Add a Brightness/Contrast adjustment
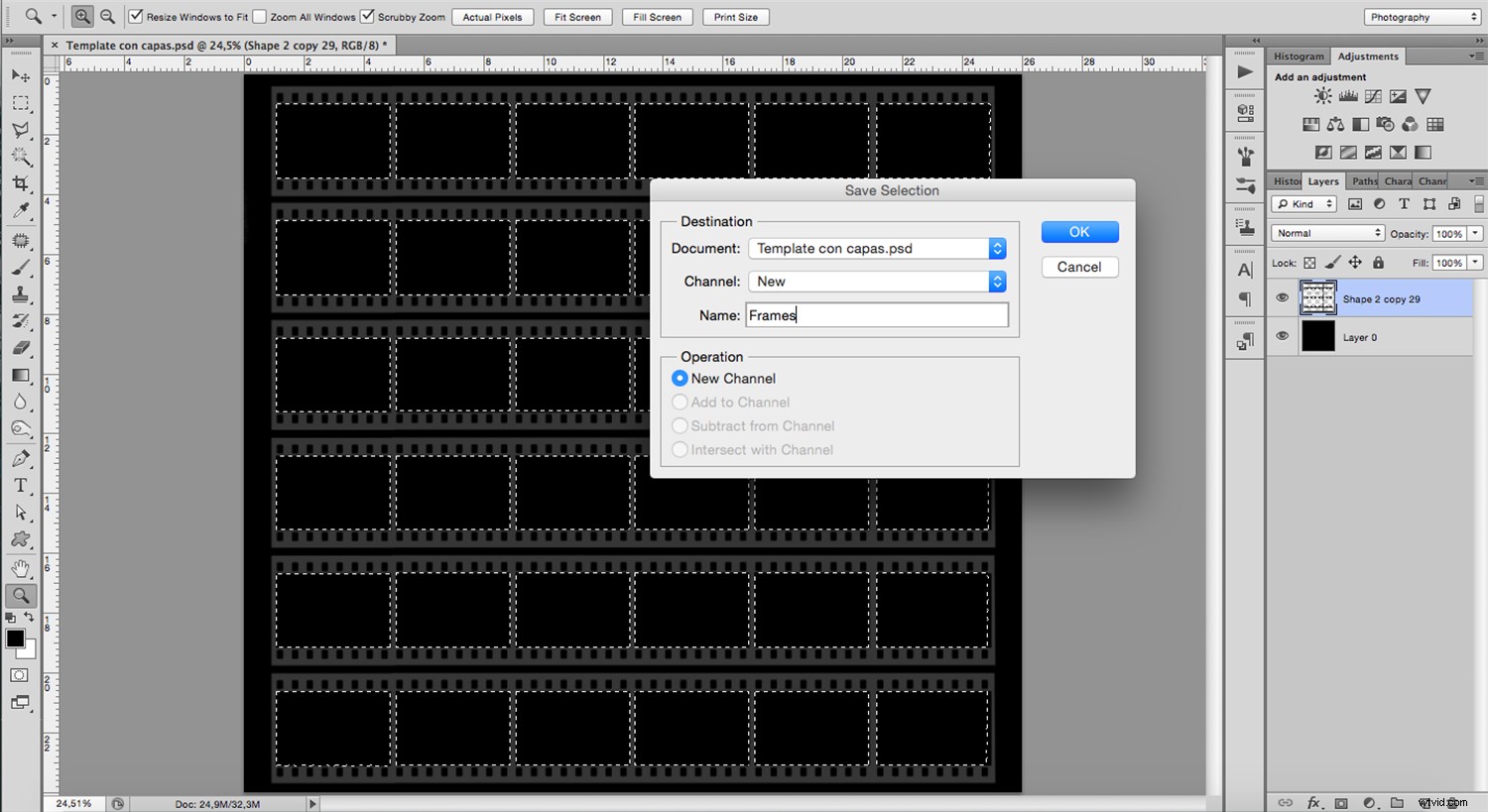 1322,95
